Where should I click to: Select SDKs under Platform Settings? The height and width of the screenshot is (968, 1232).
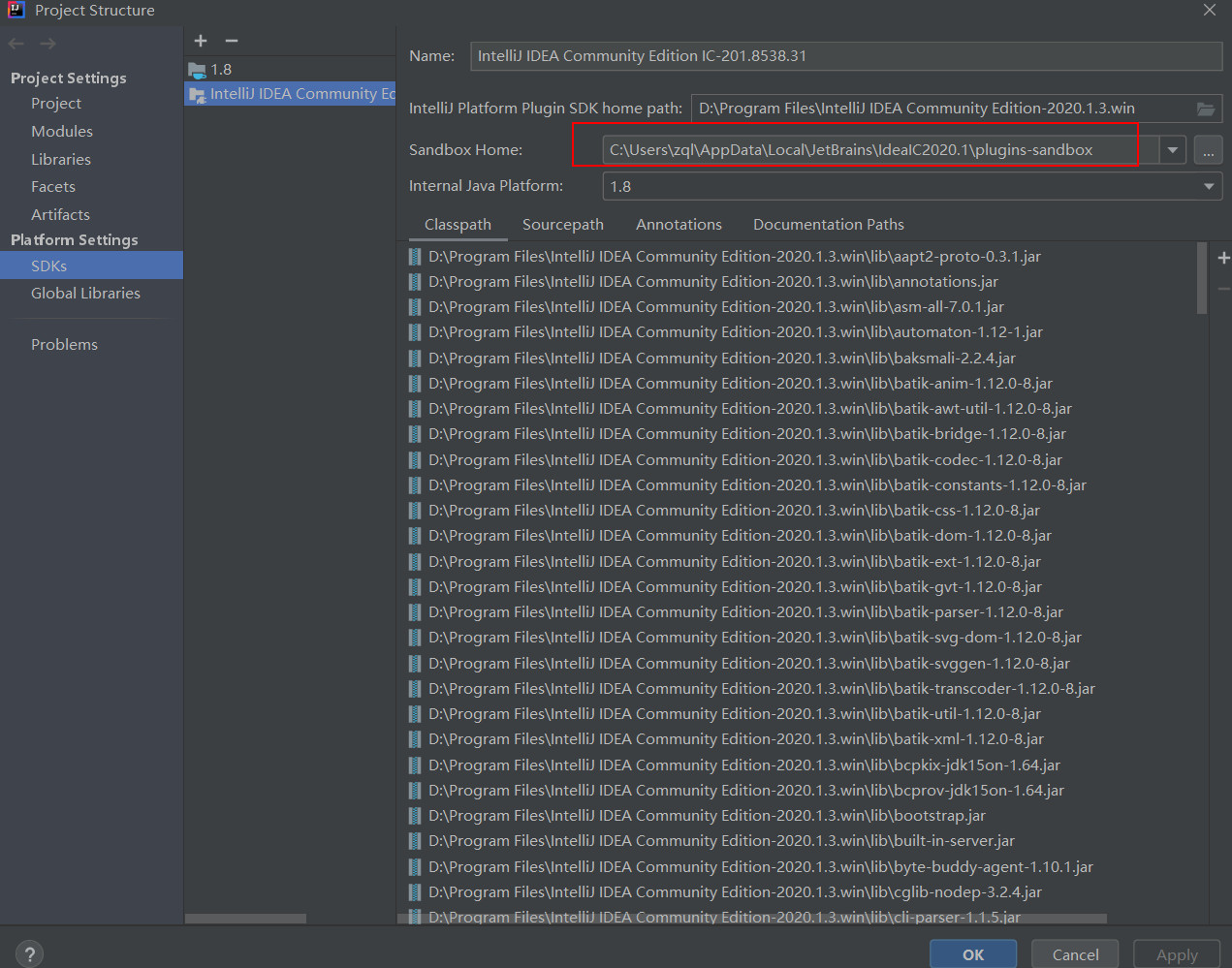pyautogui.click(x=91, y=265)
